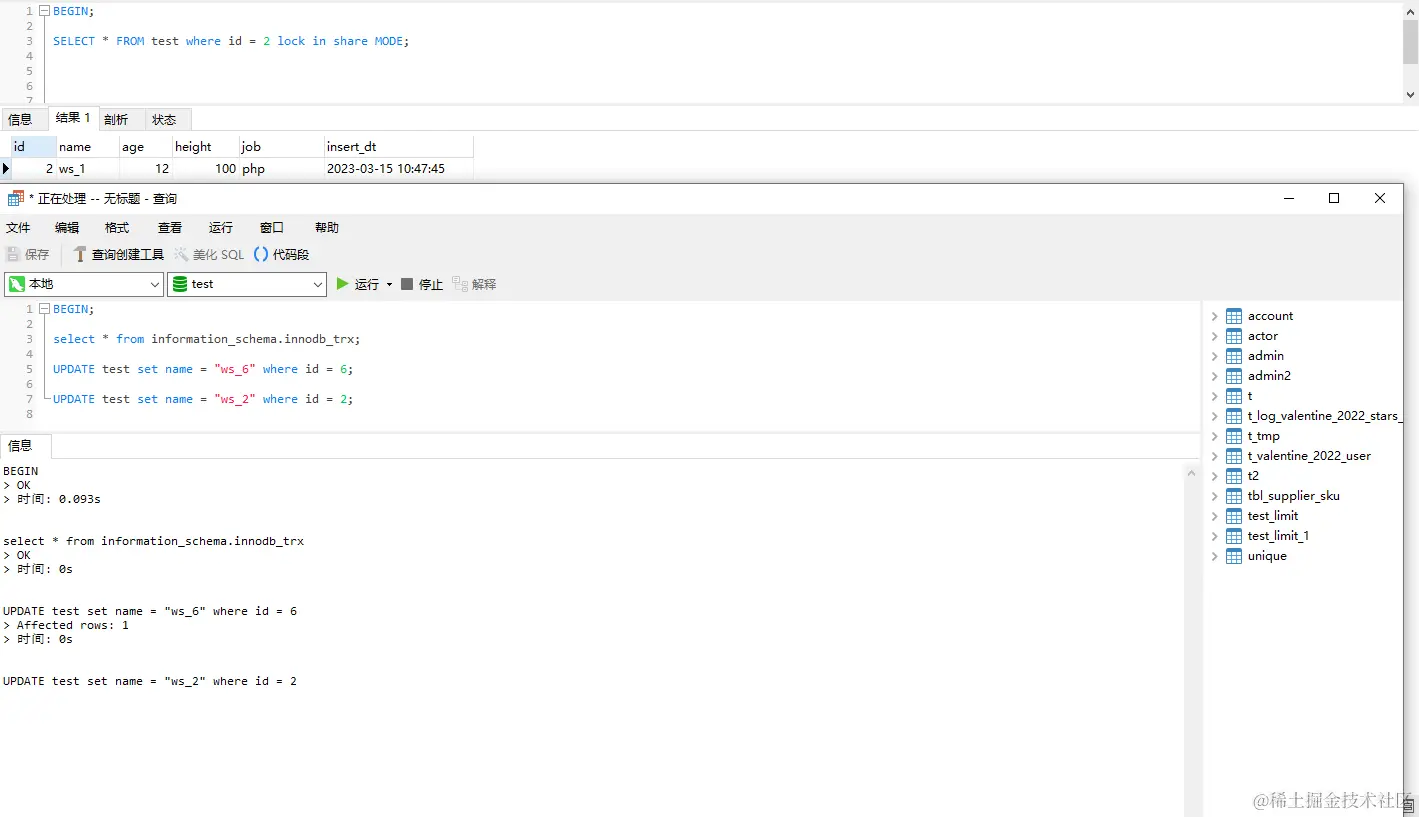
Task: Open the 格式 (Format) menu
Action: click(x=117, y=228)
